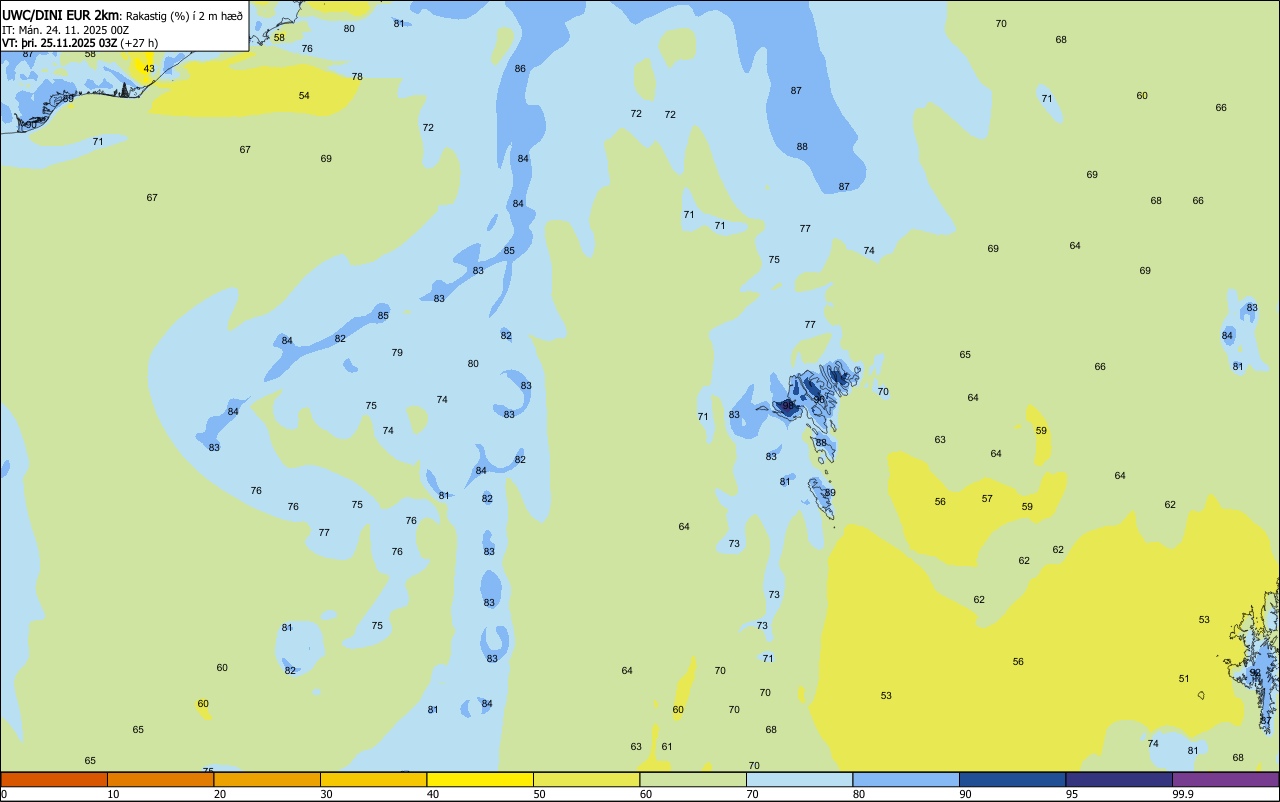Pick the 95–99.9 navy legend swatch

(1119, 779)
